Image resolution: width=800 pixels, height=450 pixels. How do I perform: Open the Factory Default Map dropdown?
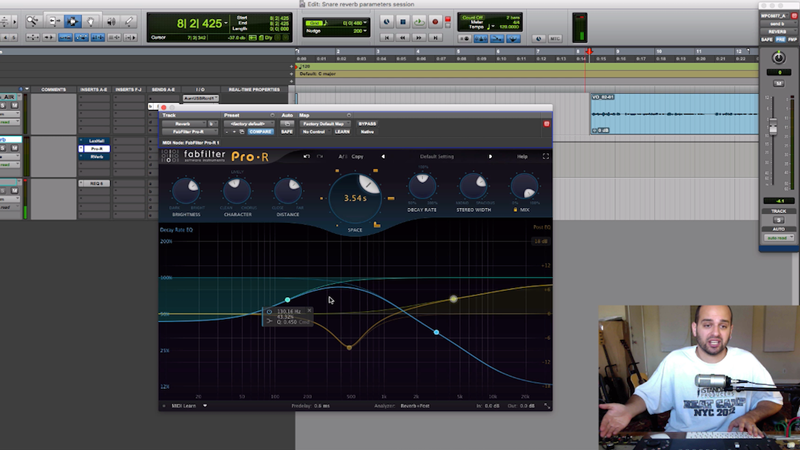pos(324,124)
